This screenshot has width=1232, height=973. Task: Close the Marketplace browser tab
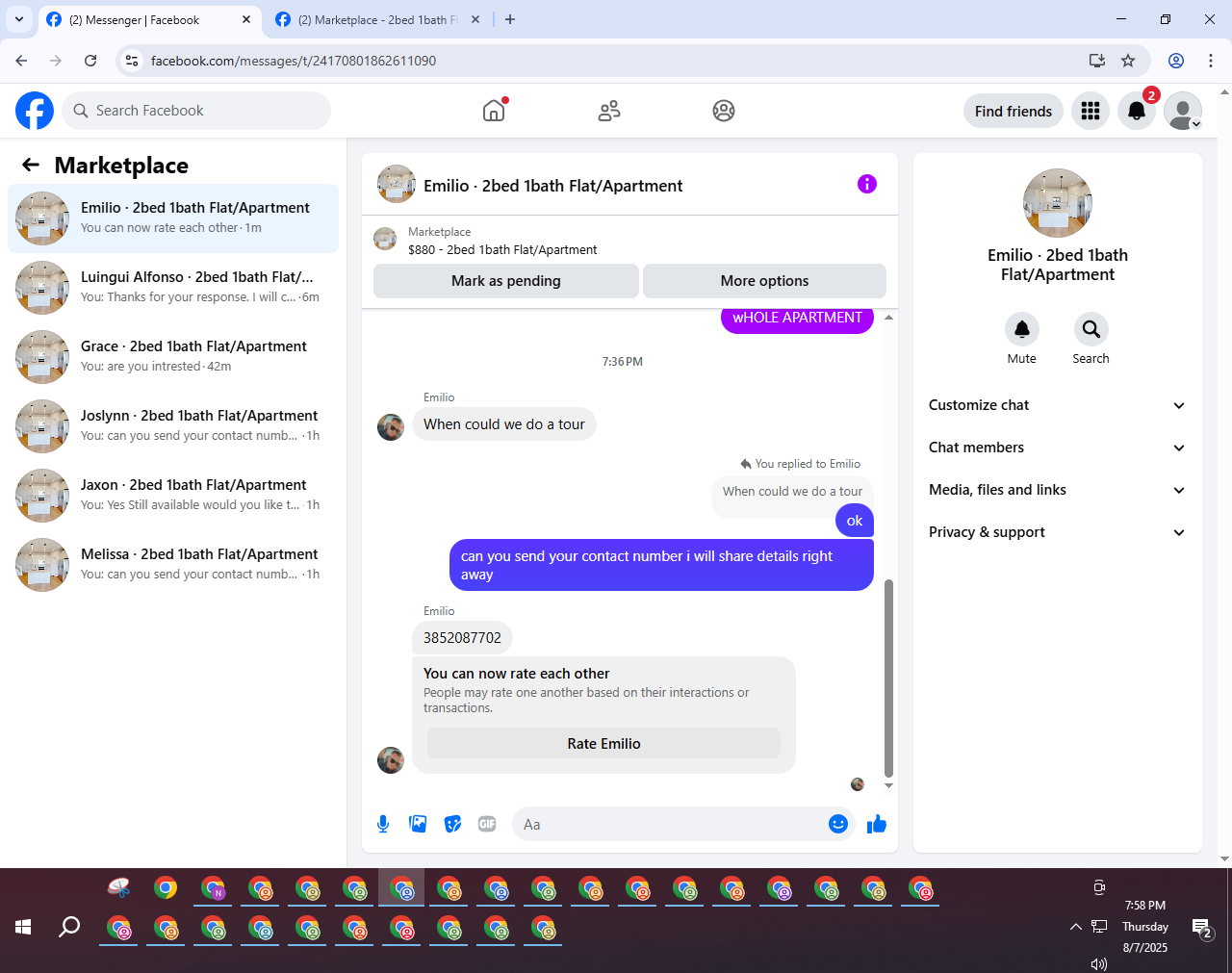(475, 19)
